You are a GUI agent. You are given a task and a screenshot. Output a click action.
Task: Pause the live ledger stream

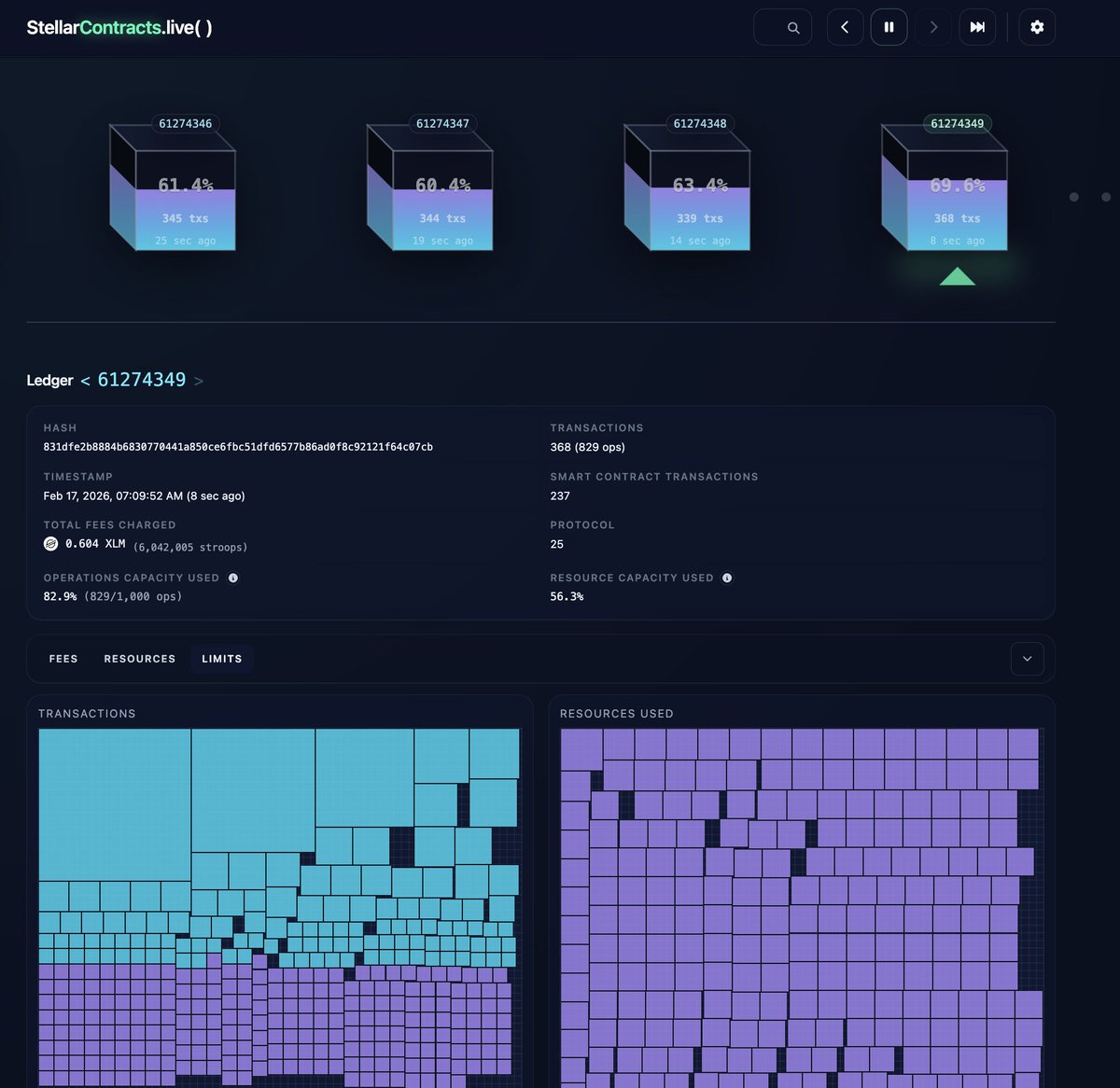(x=889, y=27)
